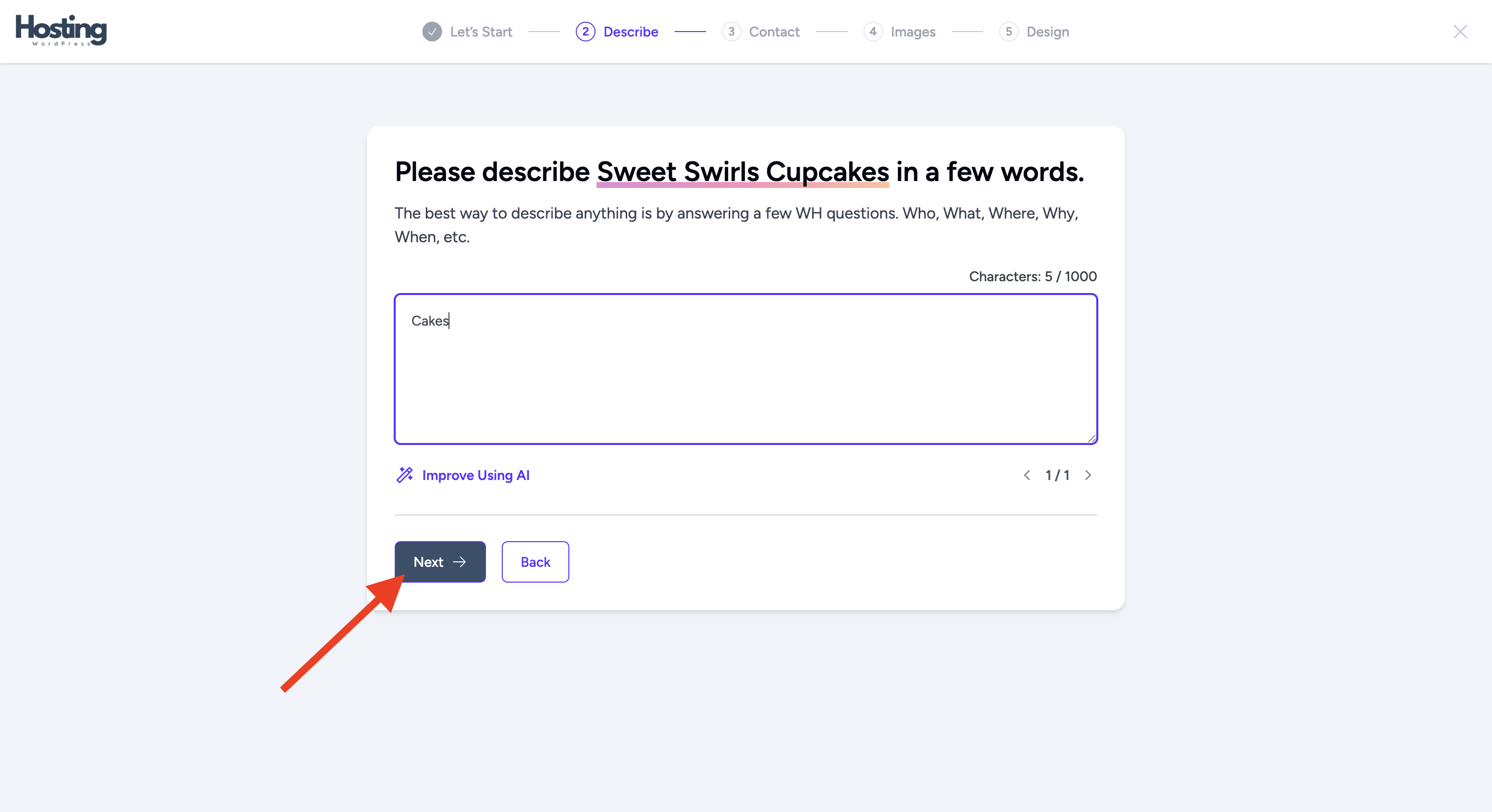Select the Describe step label

630,32
